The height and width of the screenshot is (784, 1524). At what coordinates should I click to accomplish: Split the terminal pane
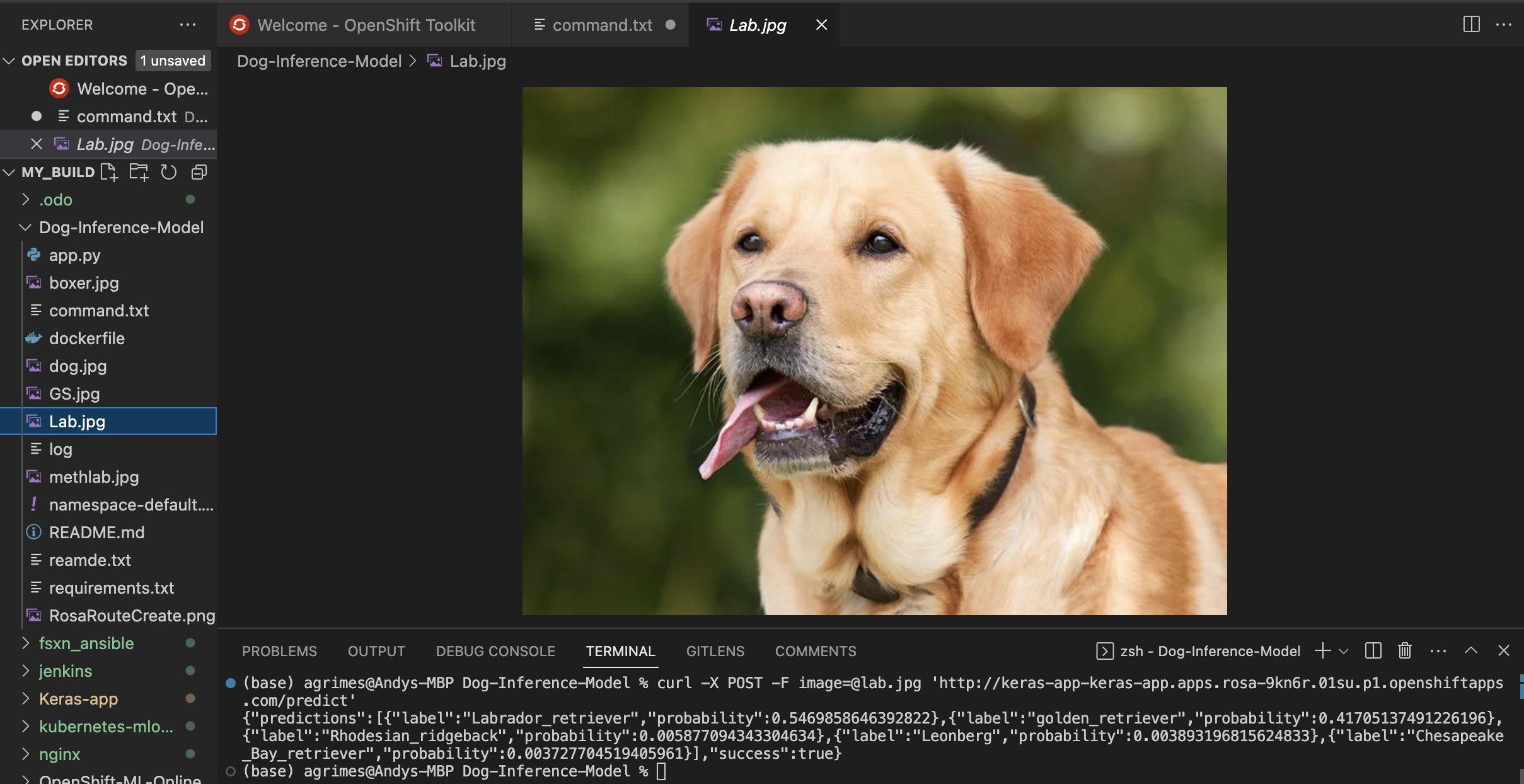(x=1373, y=650)
